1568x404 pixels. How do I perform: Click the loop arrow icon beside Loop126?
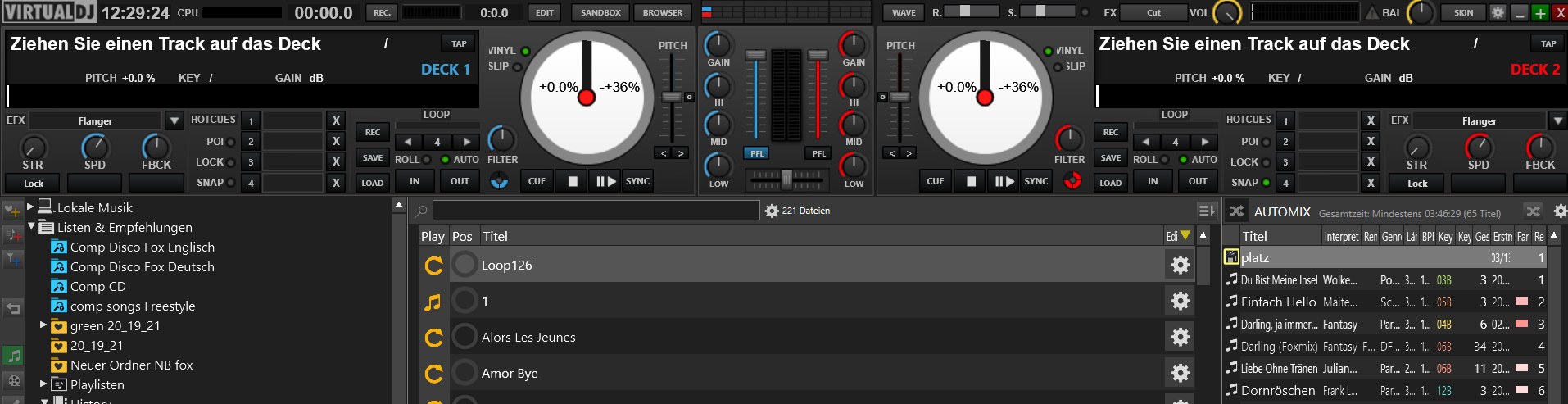tap(433, 266)
